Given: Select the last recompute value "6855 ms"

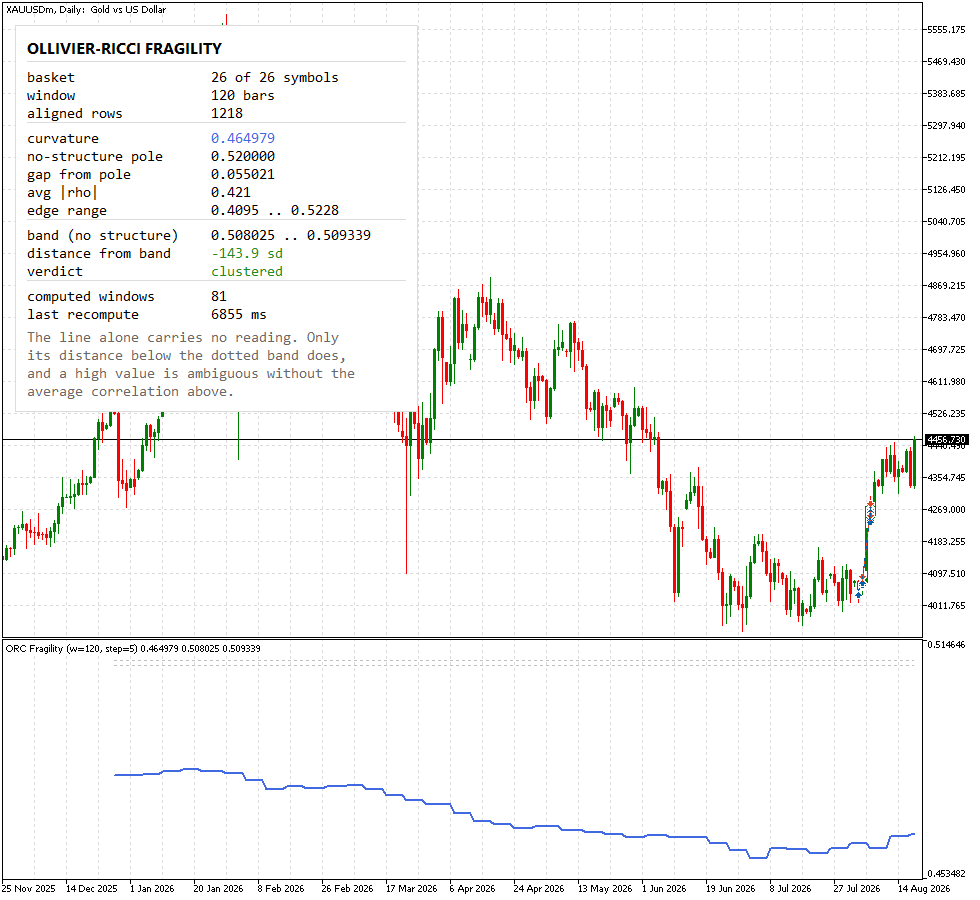Looking at the screenshot, I should (x=239, y=314).
